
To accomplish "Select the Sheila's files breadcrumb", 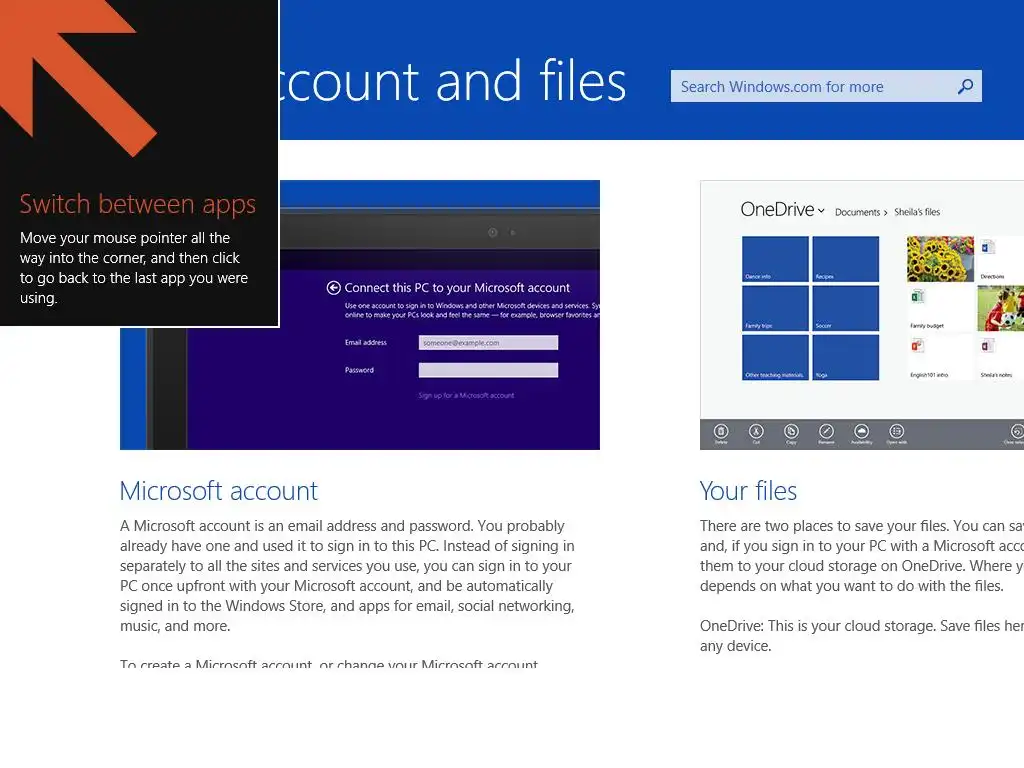I will tap(917, 212).
